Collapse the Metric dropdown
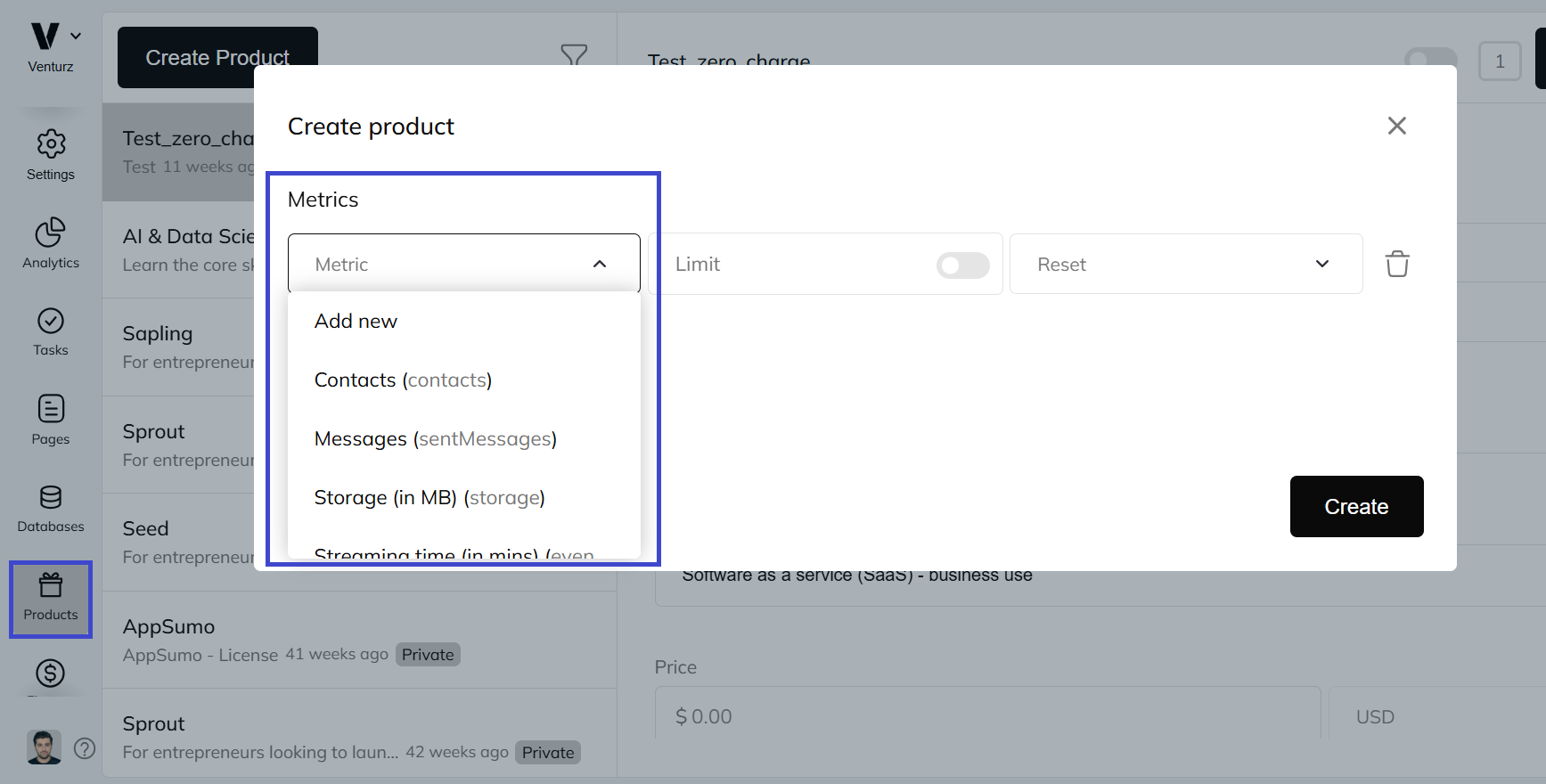Viewport: 1546px width, 784px height. 599,265
